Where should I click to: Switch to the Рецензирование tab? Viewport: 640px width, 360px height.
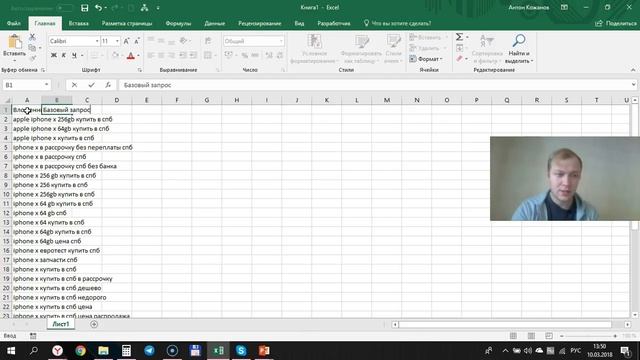click(260, 23)
